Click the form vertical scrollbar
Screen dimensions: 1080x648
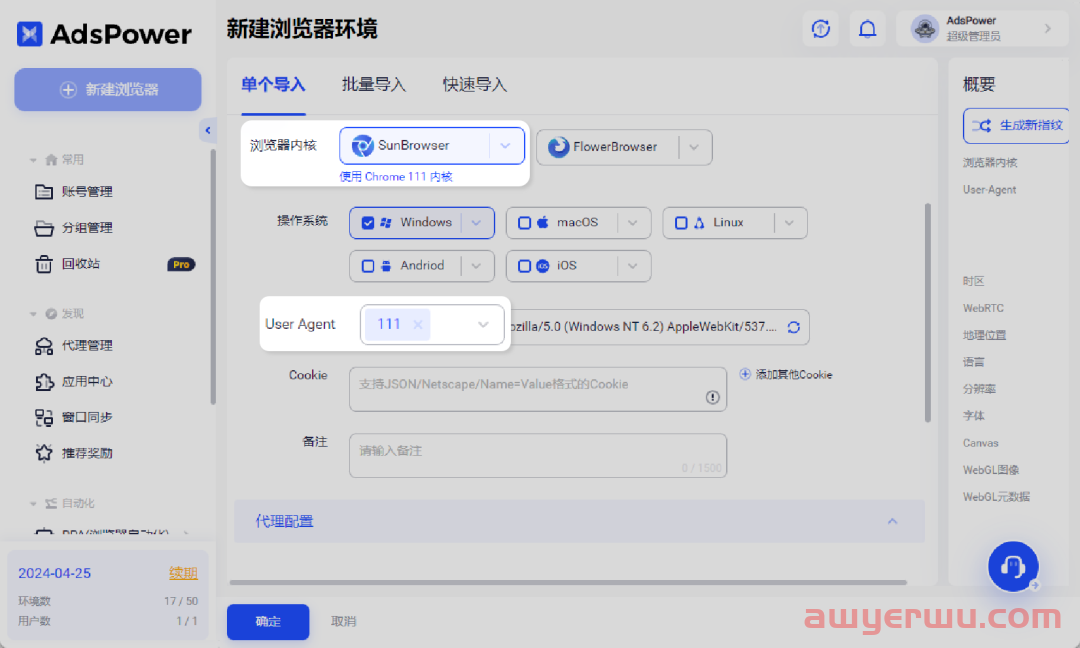tap(928, 312)
